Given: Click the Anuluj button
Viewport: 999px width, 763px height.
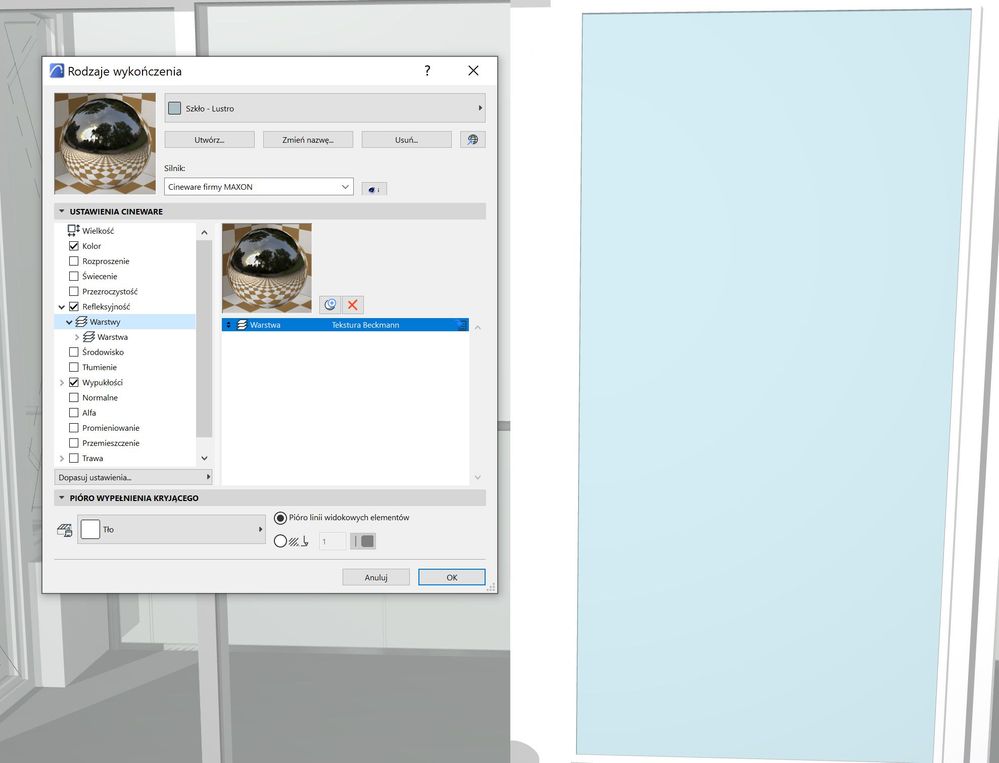Looking at the screenshot, I should click(x=376, y=578).
